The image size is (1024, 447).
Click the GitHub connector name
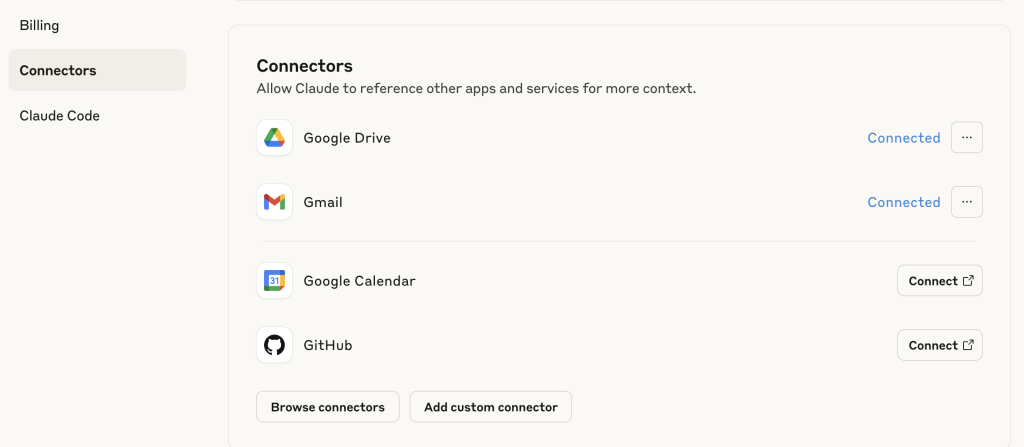(x=328, y=345)
